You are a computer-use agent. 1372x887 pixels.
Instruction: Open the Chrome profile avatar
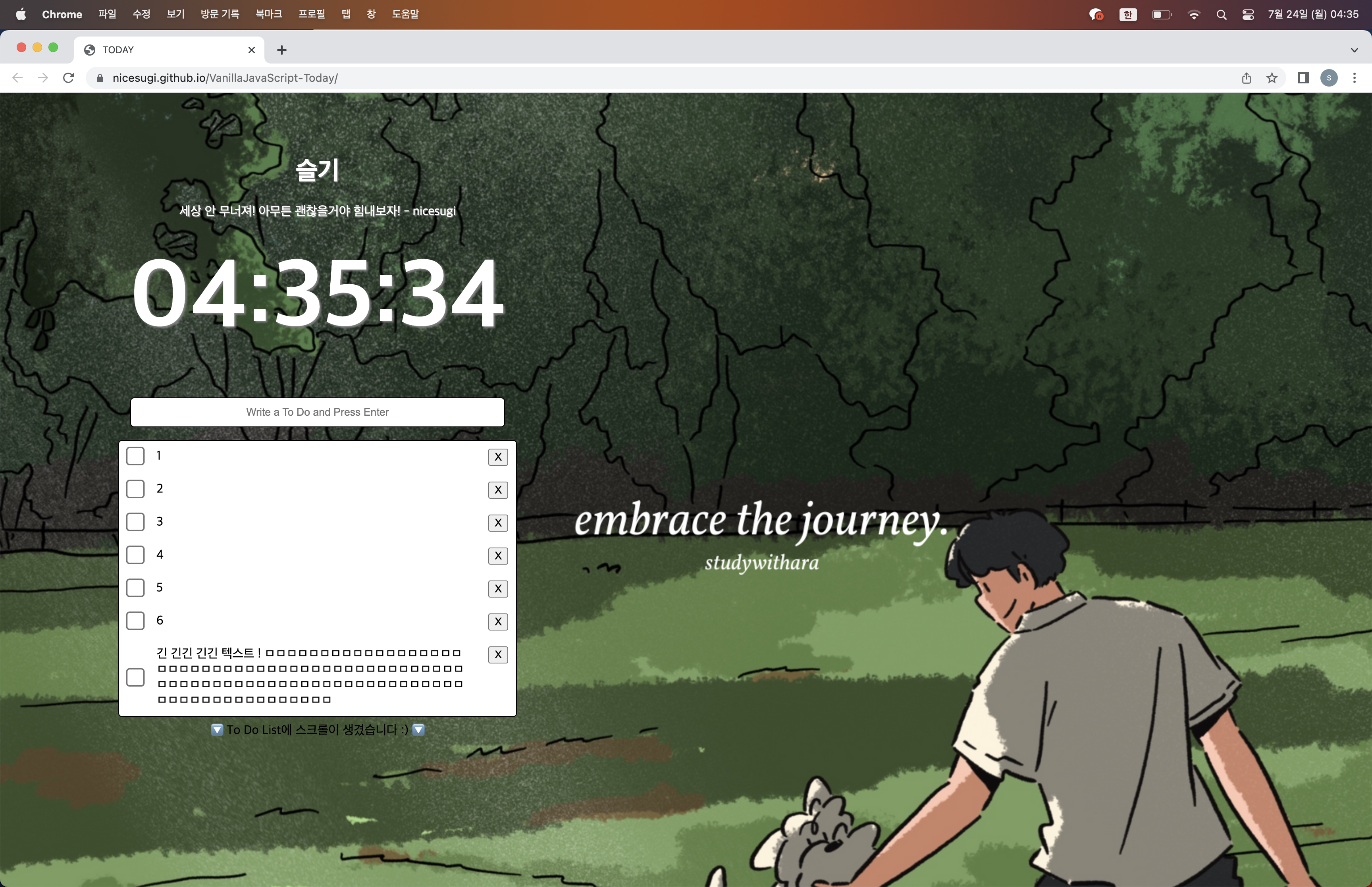[x=1329, y=78]
